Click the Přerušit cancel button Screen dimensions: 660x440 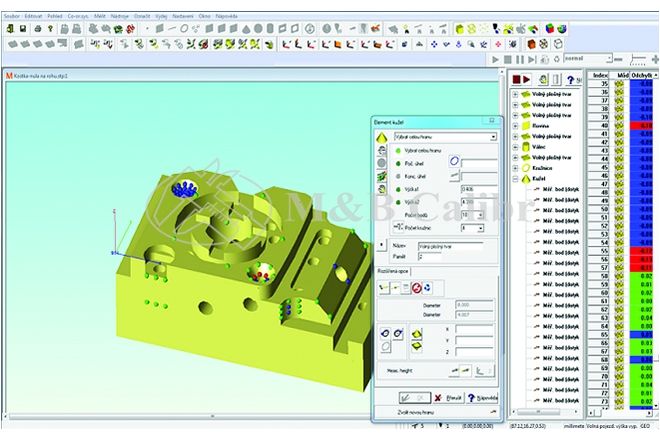[x=451, y=396]
